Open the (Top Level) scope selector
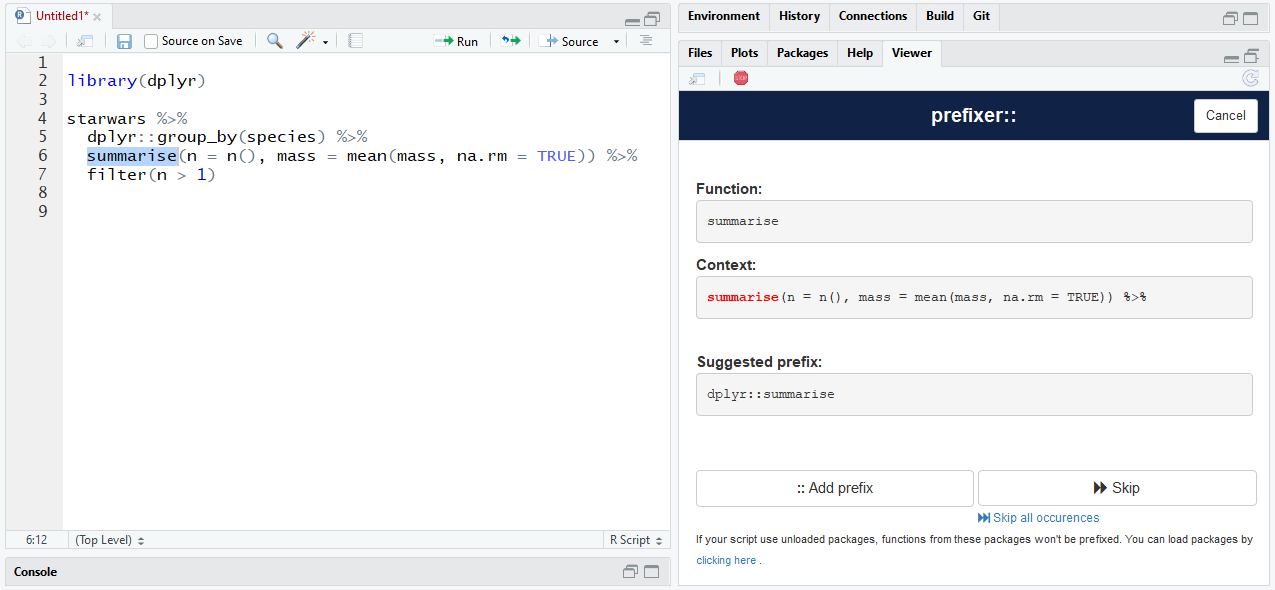 (110, 540)
